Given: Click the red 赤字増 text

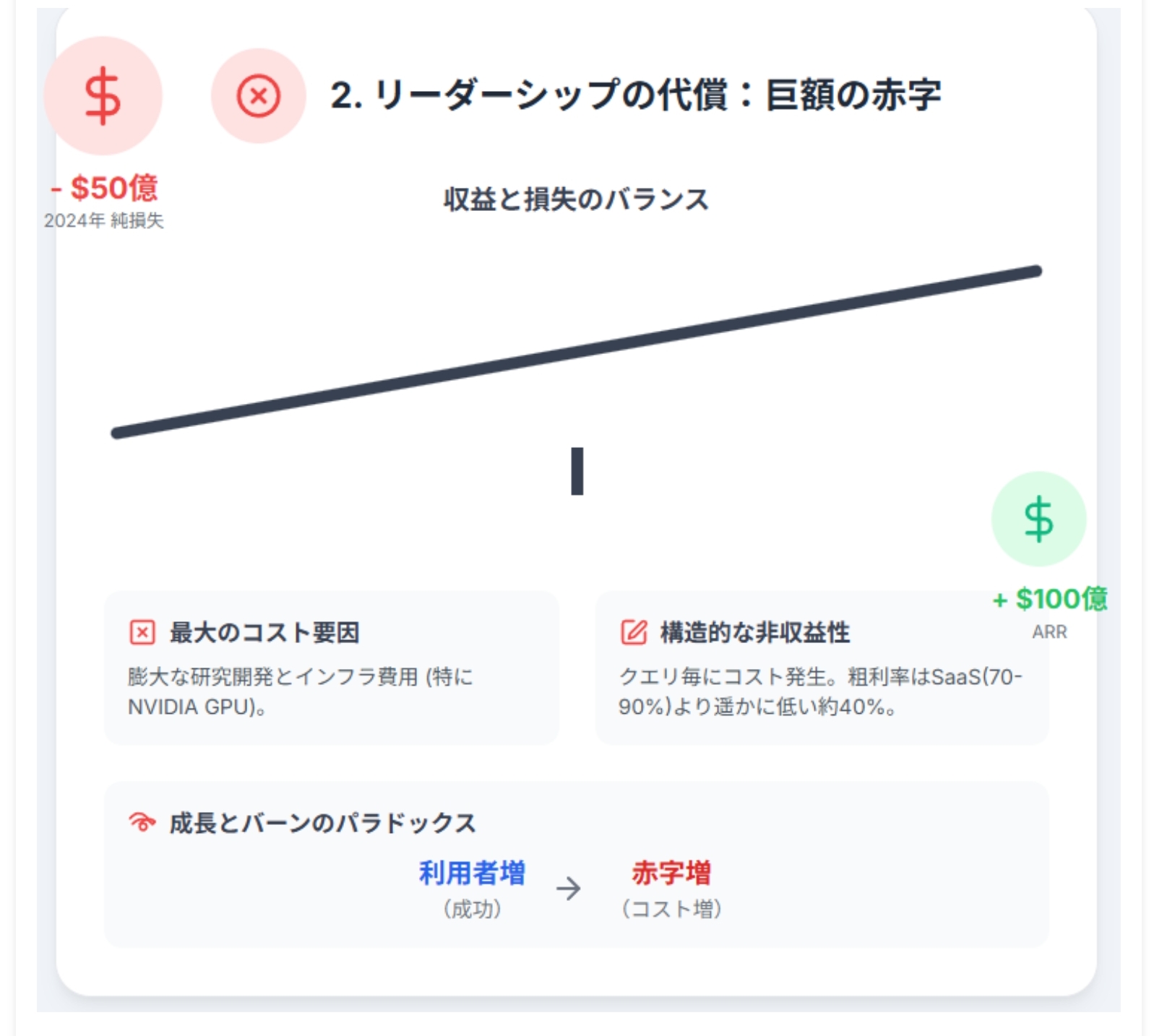Looking at the screenshot, I should coord(671,873).
